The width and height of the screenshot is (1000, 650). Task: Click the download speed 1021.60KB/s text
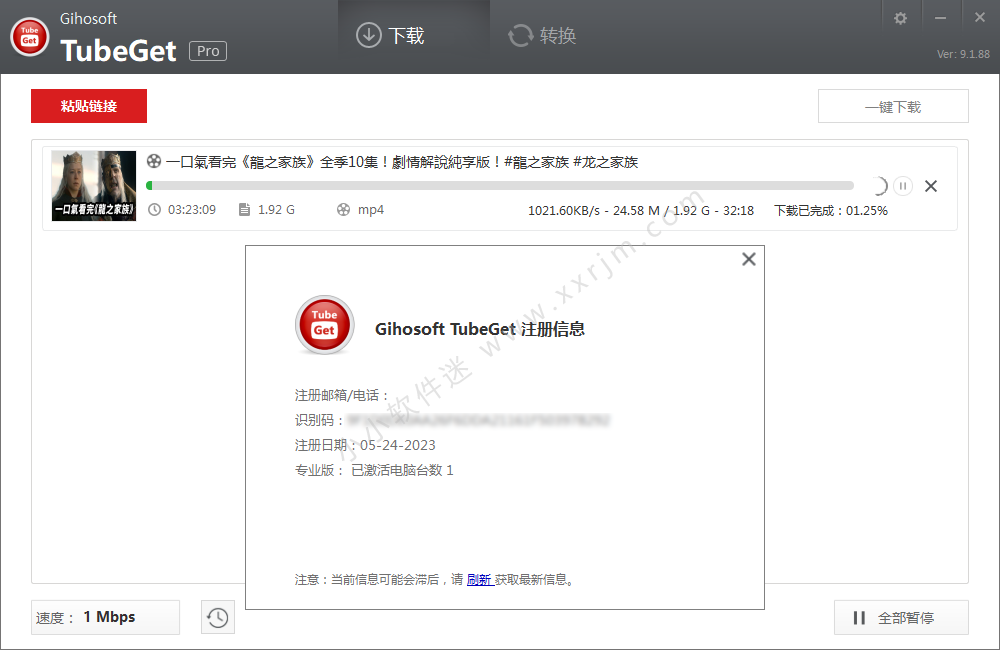[x=564, y=211]
